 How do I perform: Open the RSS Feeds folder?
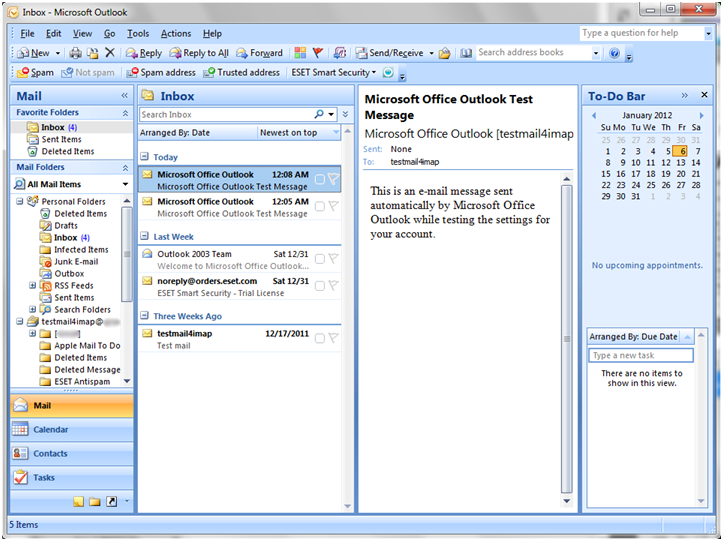(74, 285)
